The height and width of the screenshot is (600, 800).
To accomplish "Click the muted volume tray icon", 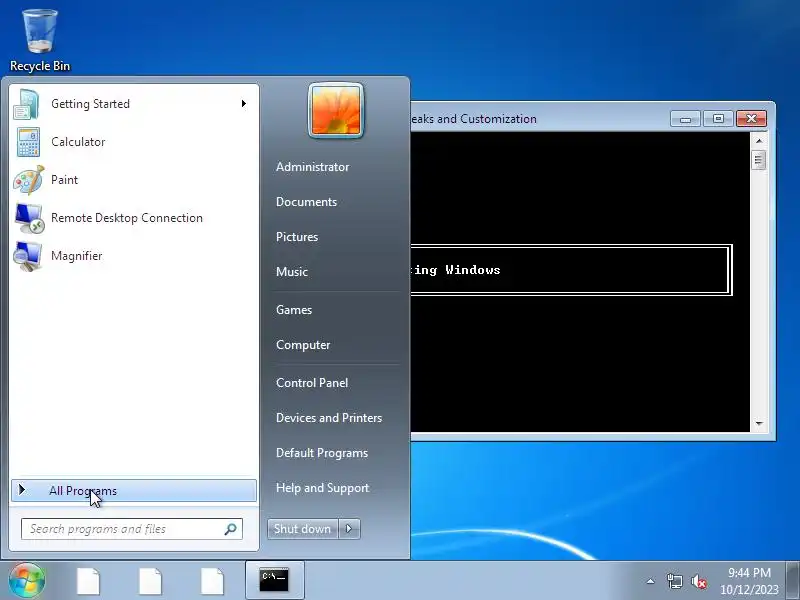I will pyautogui.click(x=698, y=581).
